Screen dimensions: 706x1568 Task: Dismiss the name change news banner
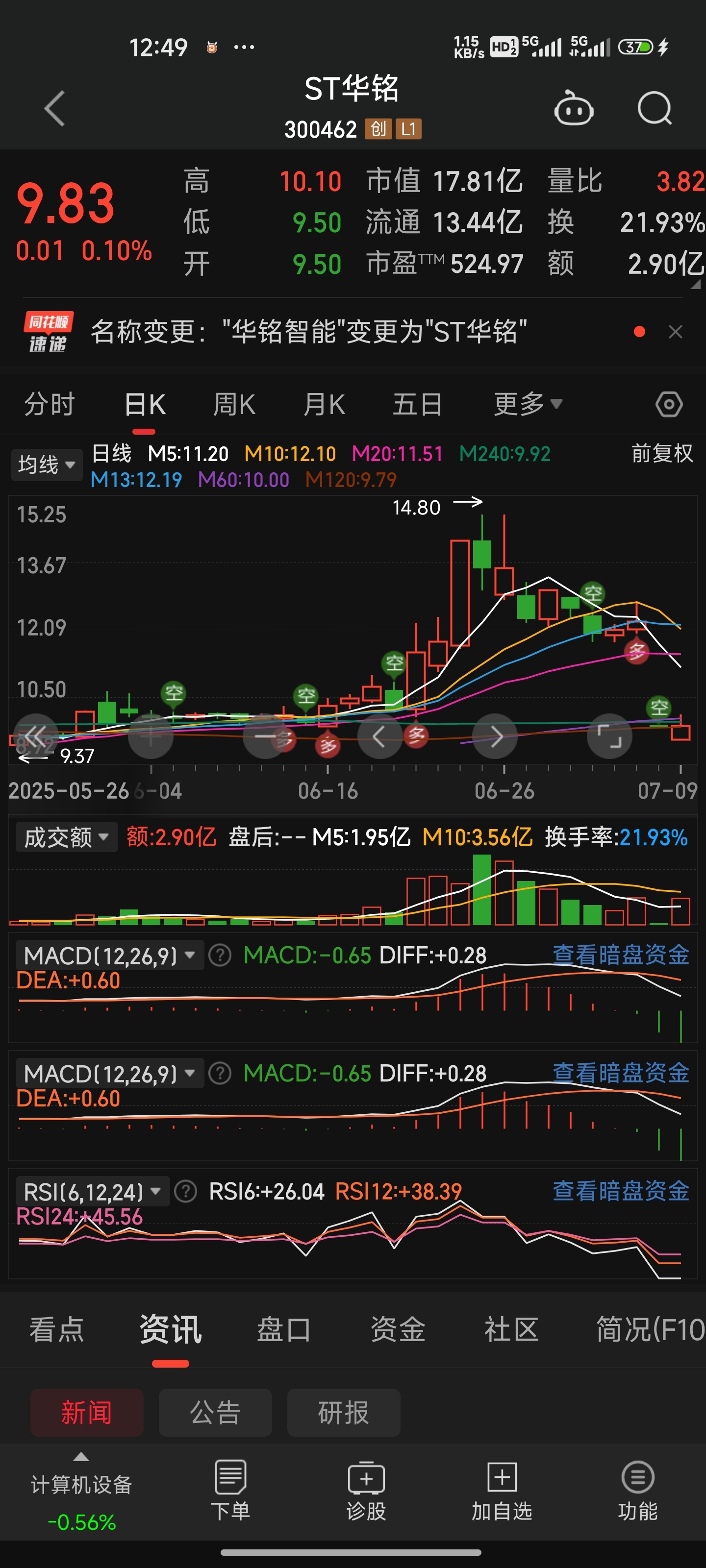tap(675, 332)
